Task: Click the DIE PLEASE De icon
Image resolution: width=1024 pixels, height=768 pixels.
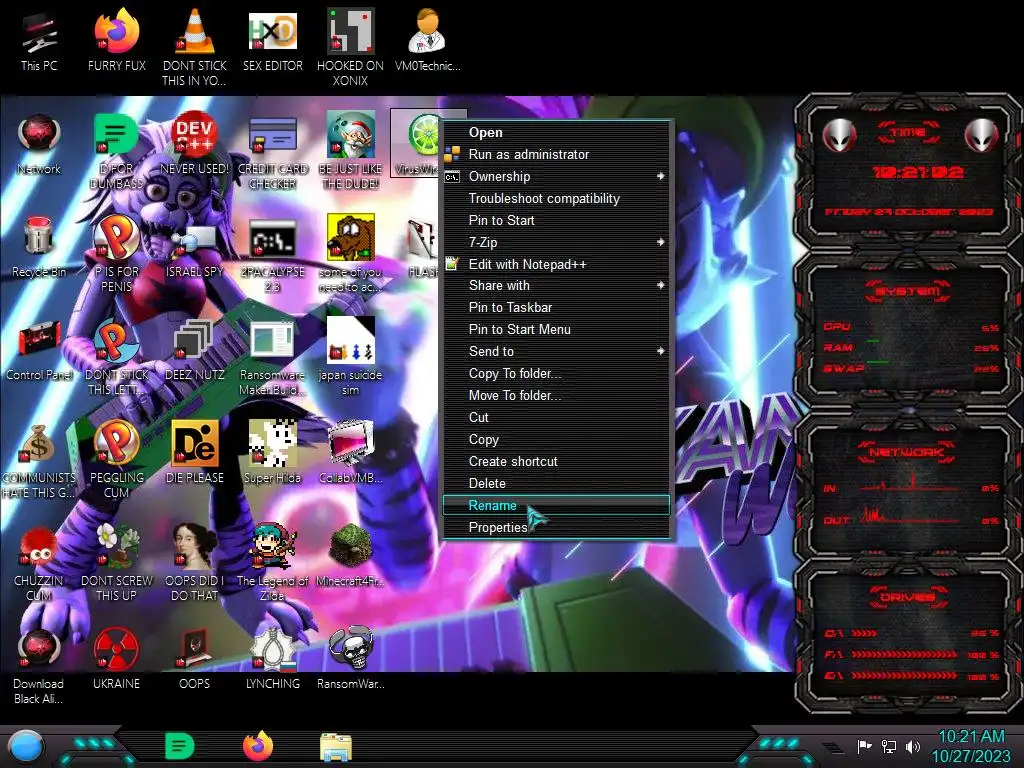Action: tap(194, 452)
